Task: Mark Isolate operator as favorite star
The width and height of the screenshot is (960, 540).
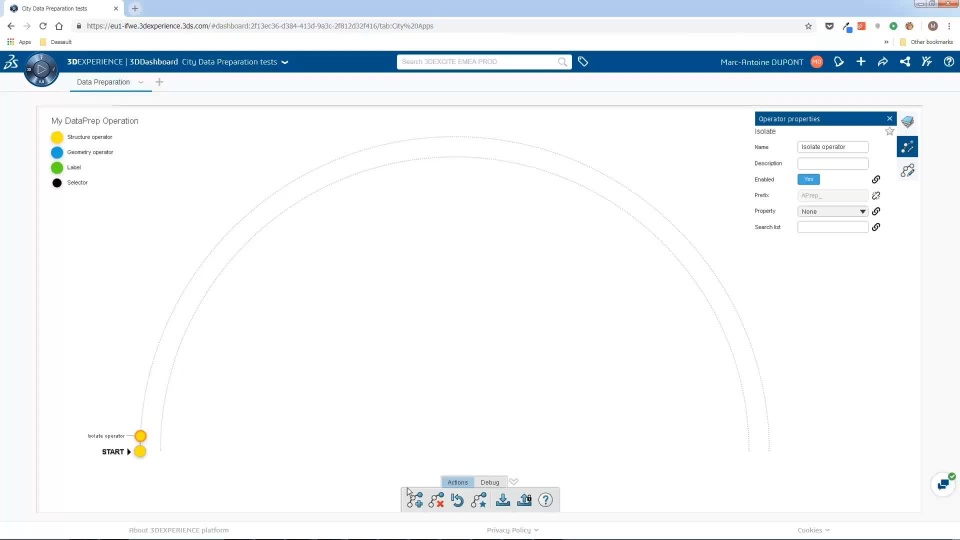Action: 890,131
